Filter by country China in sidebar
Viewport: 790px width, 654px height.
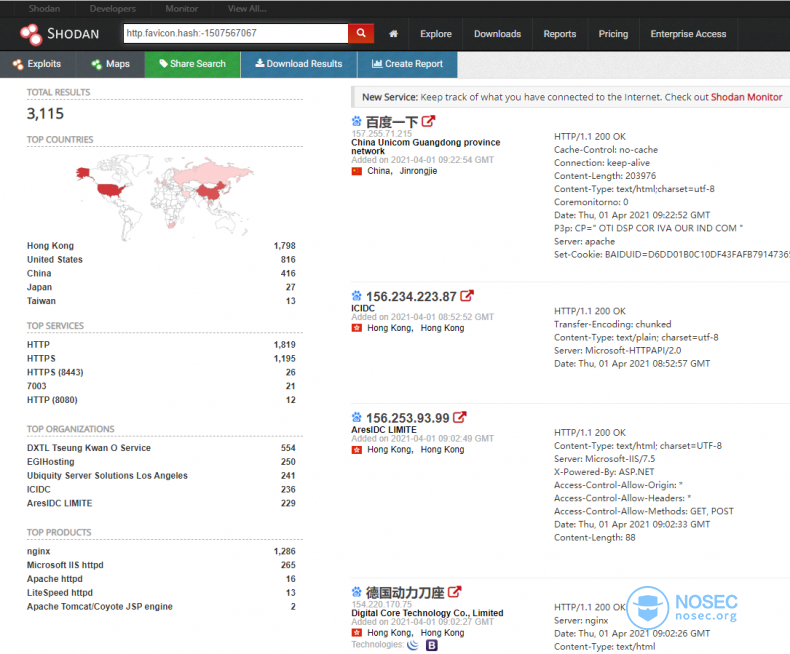tap(39, 273)
